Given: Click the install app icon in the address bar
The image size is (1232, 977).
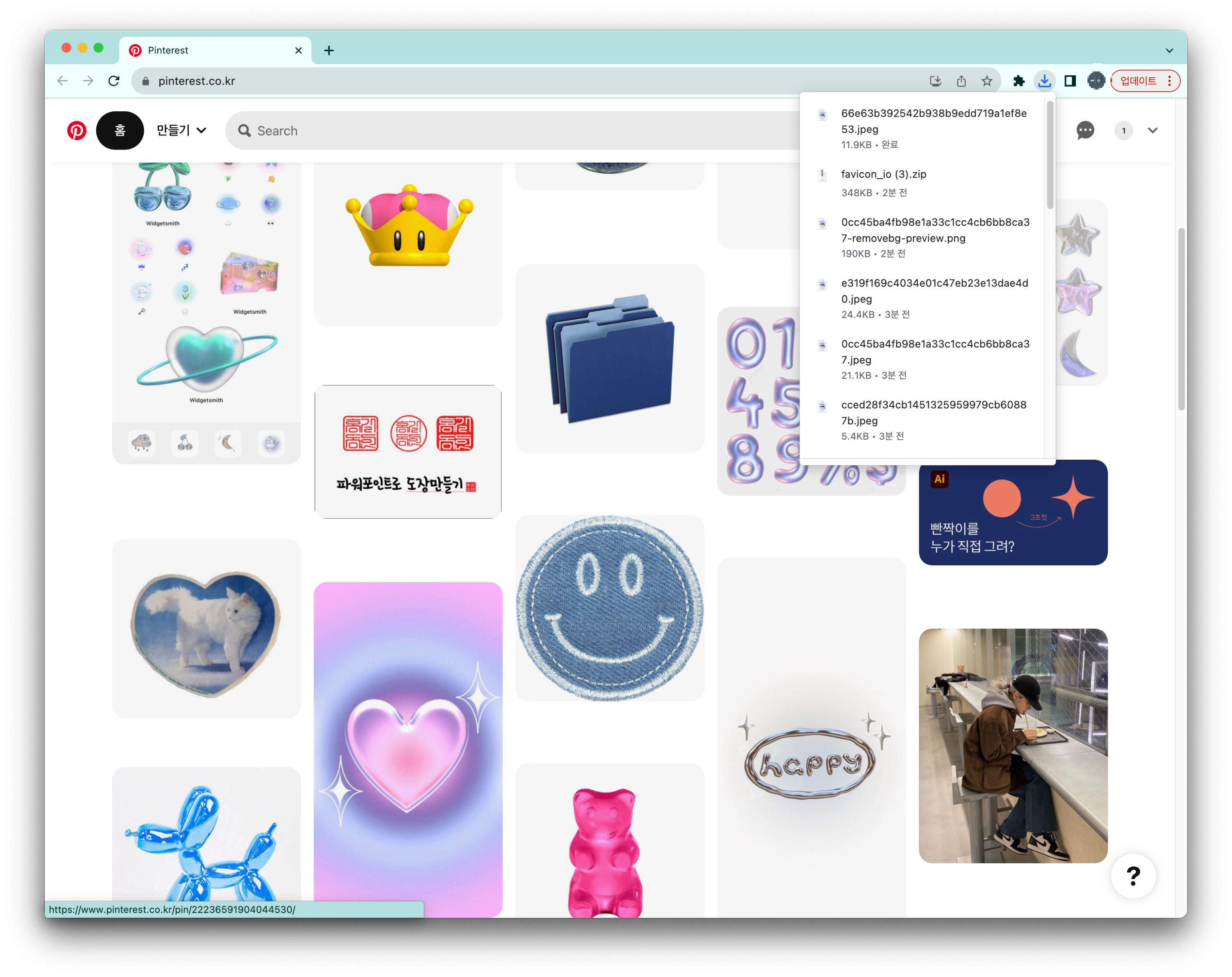Looking at the screenshot, I should coord(935,81).
